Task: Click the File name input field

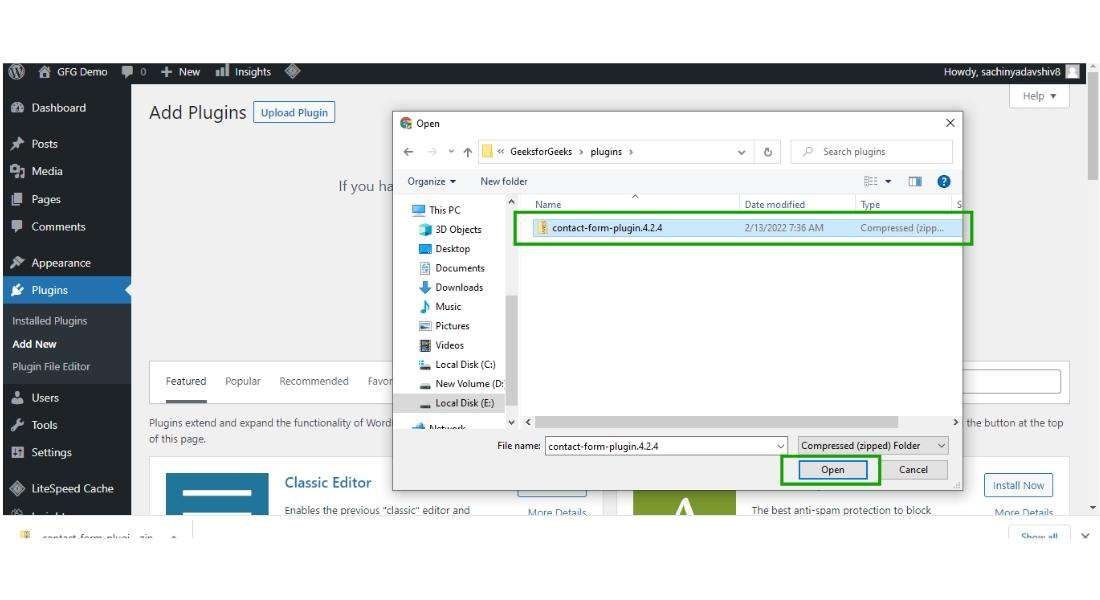Action: pos(665,446)
